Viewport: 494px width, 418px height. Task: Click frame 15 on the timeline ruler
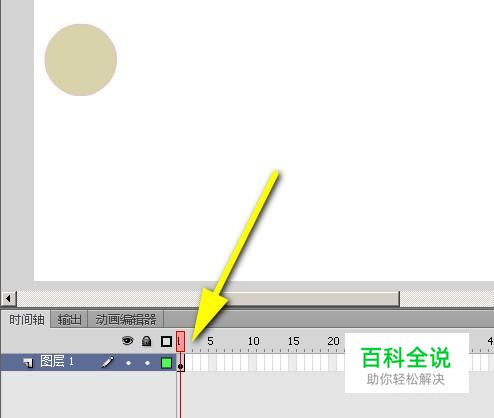292,342
